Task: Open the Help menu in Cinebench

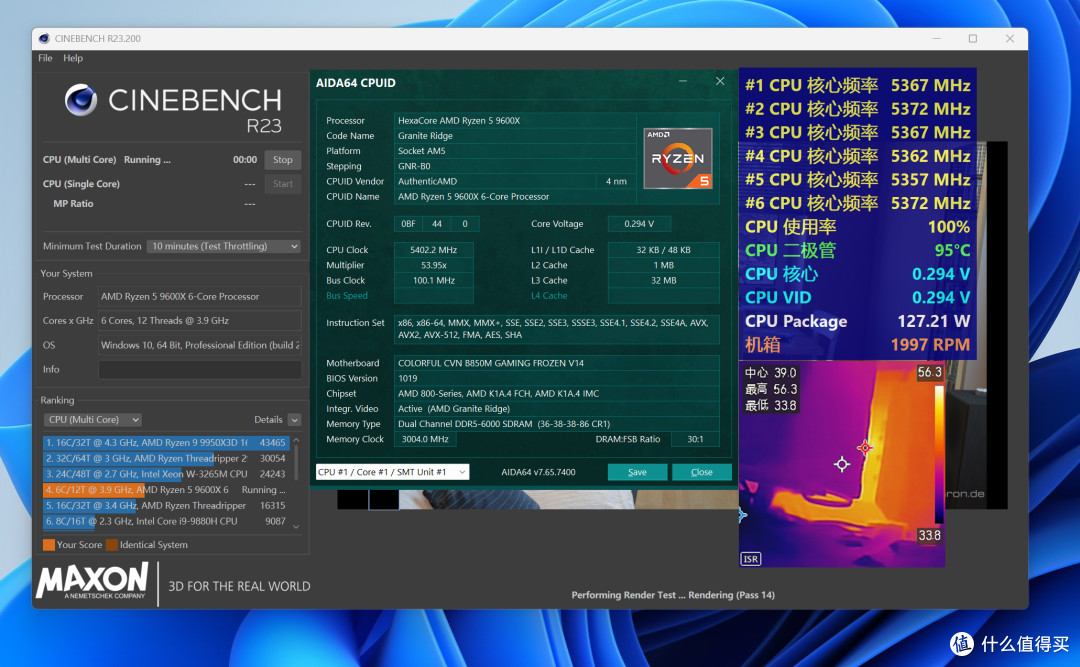Action: 73,58
